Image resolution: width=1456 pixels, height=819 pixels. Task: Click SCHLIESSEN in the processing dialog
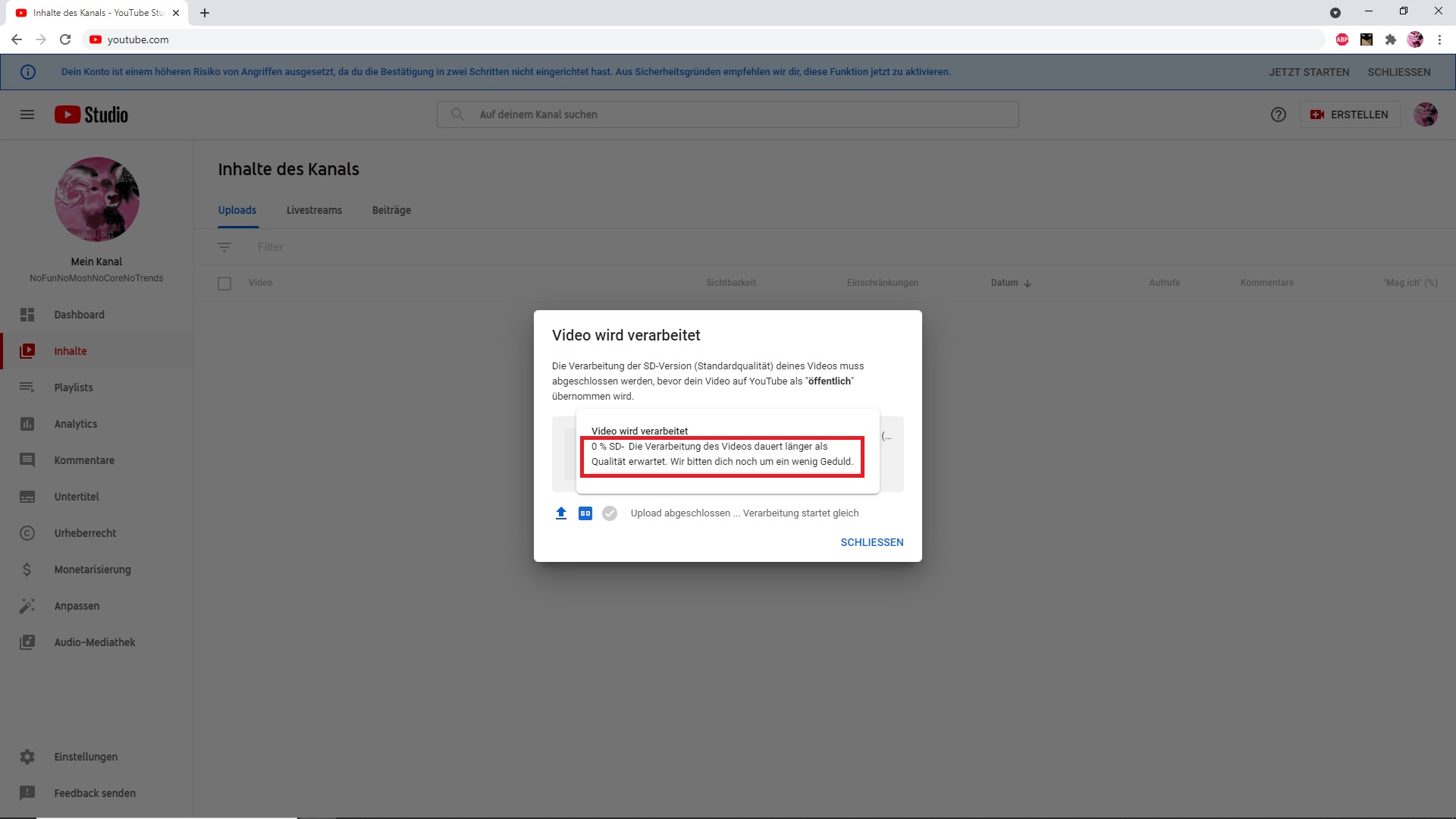pos(872,542)
